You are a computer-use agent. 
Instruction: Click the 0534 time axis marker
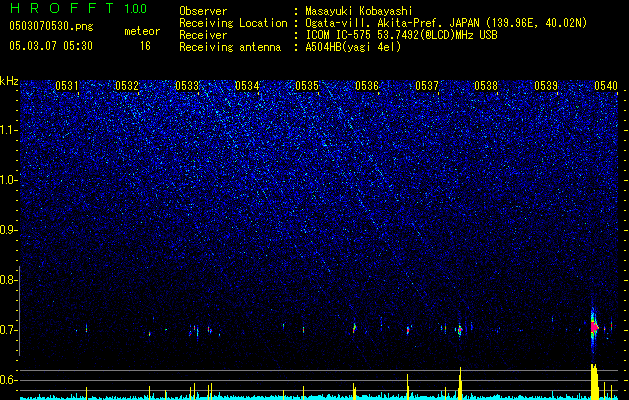[247, 86]
